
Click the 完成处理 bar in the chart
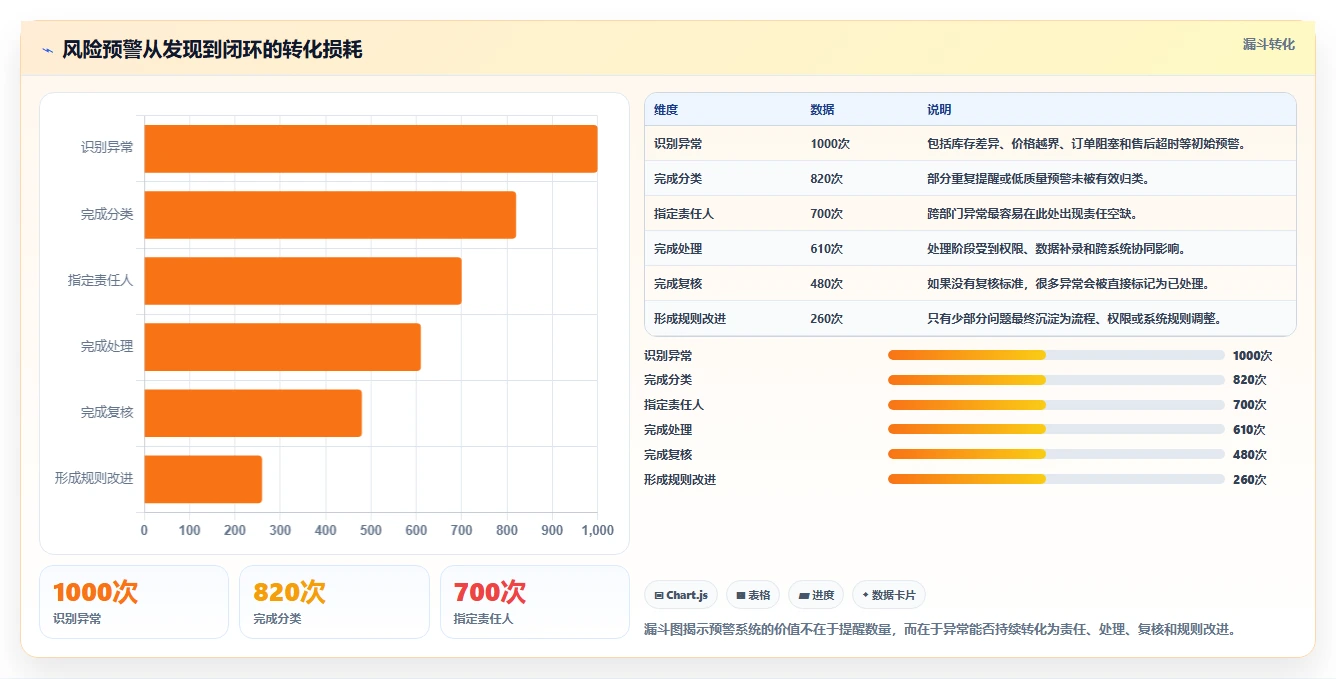point(283,347)
